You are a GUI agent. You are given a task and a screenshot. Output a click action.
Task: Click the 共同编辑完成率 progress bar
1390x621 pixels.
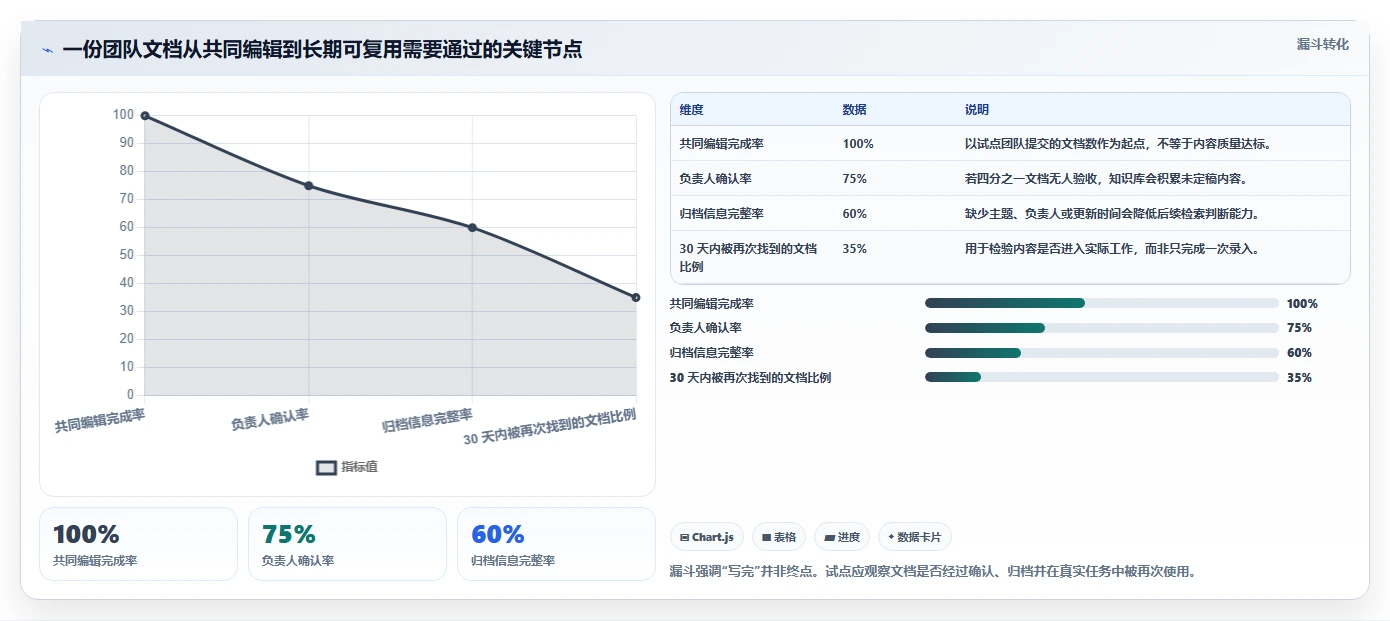click(x=1102, y=303)
